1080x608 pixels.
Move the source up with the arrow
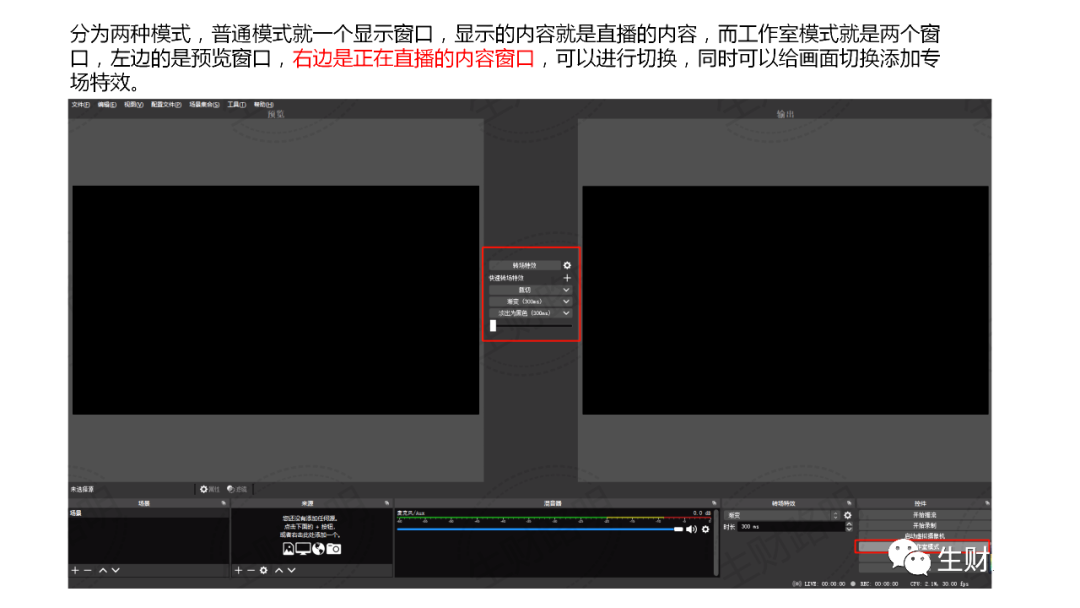click(x=279, y=570)
